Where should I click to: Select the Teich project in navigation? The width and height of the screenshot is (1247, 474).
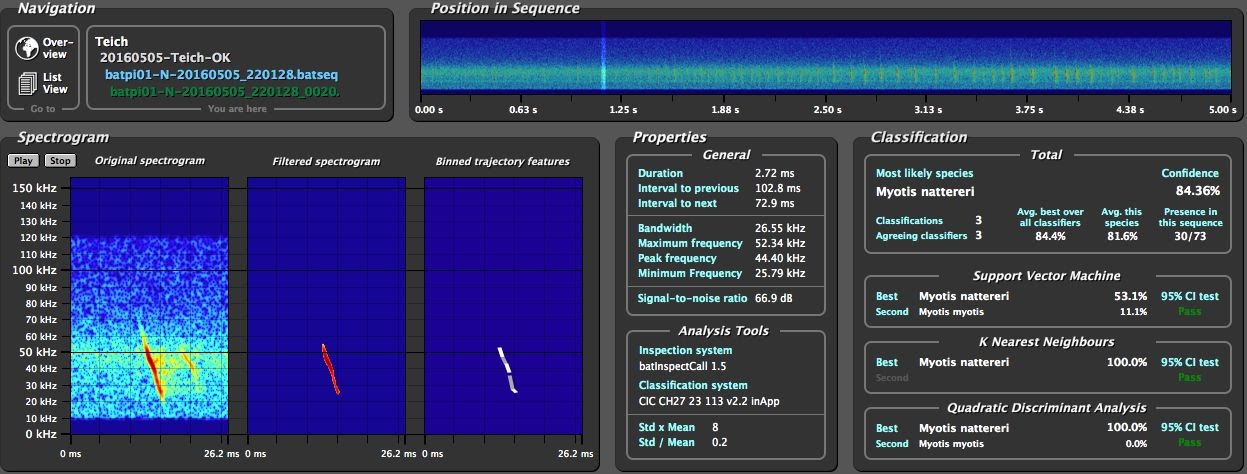[x=111, y=43]
